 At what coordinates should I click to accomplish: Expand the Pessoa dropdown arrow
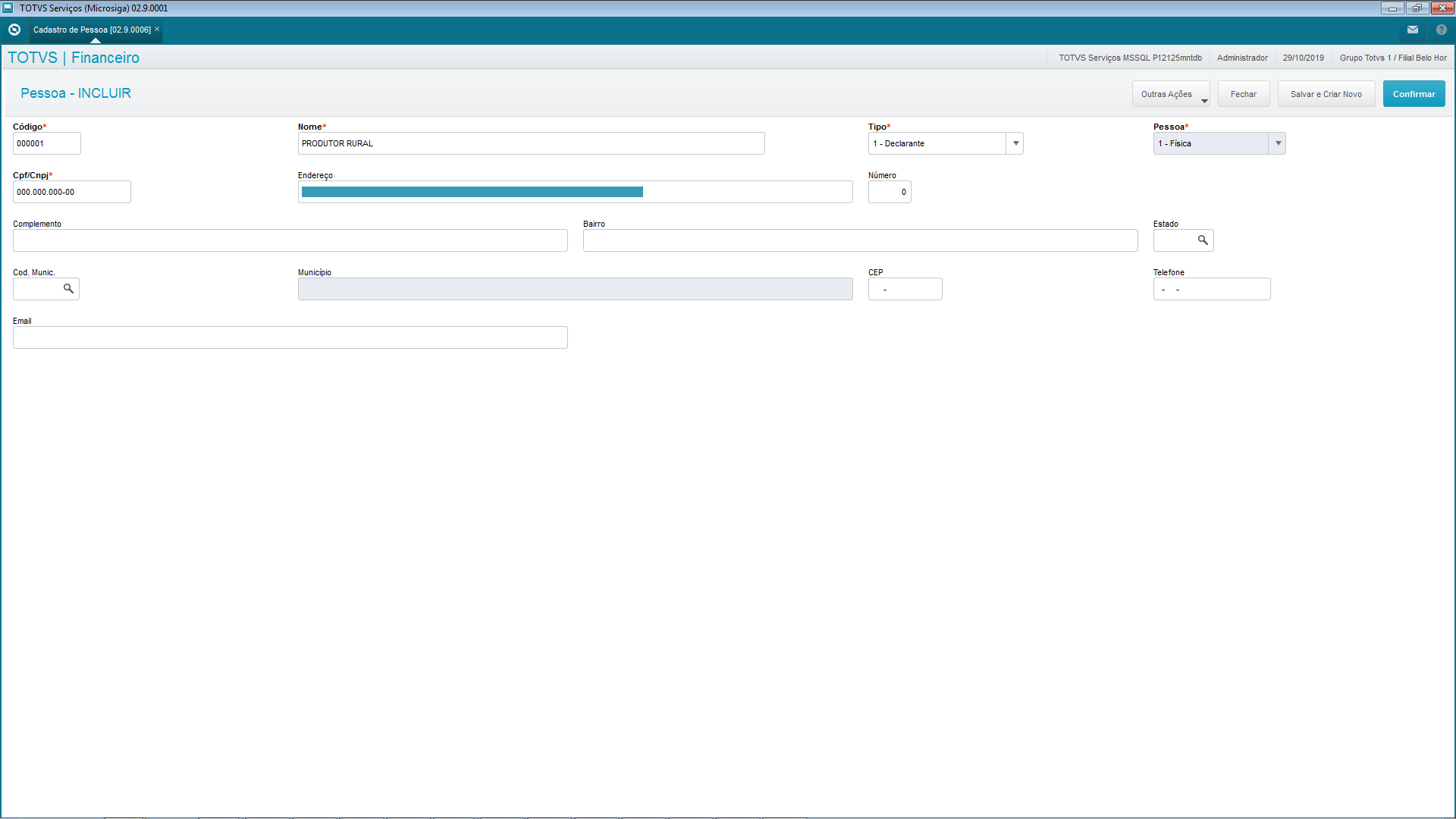[1278, 143]
